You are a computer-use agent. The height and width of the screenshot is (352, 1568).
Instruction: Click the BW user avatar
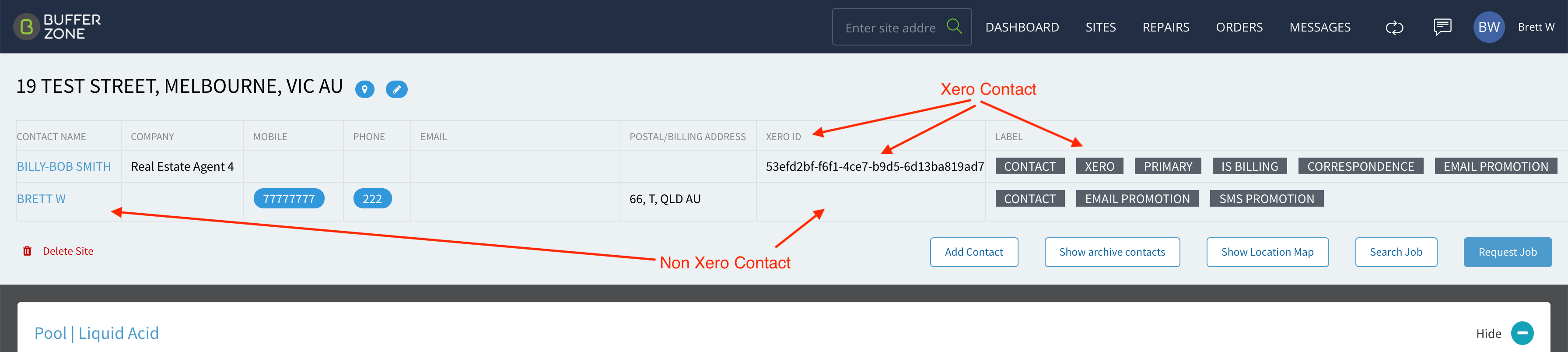[1488, 27]
